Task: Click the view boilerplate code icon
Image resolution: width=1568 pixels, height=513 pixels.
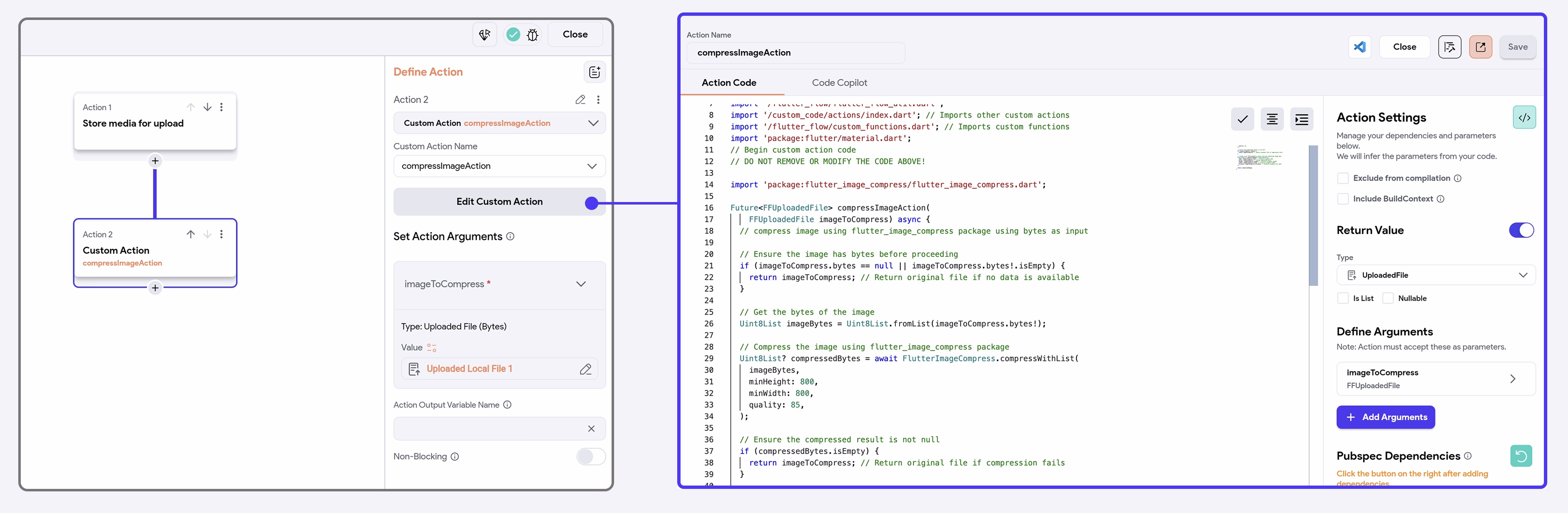Action: click(1524, 118)
